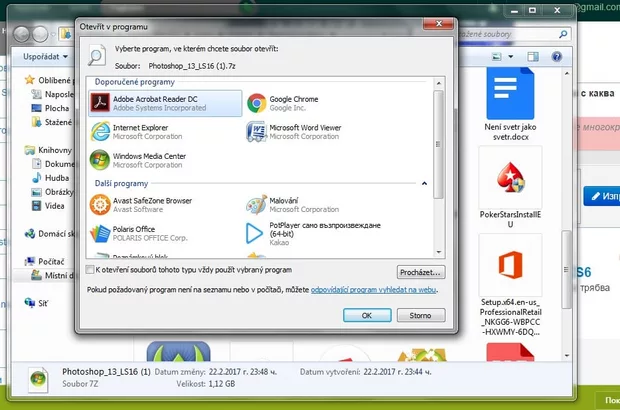Cancel with the Storno button

[x=421, y=316]
